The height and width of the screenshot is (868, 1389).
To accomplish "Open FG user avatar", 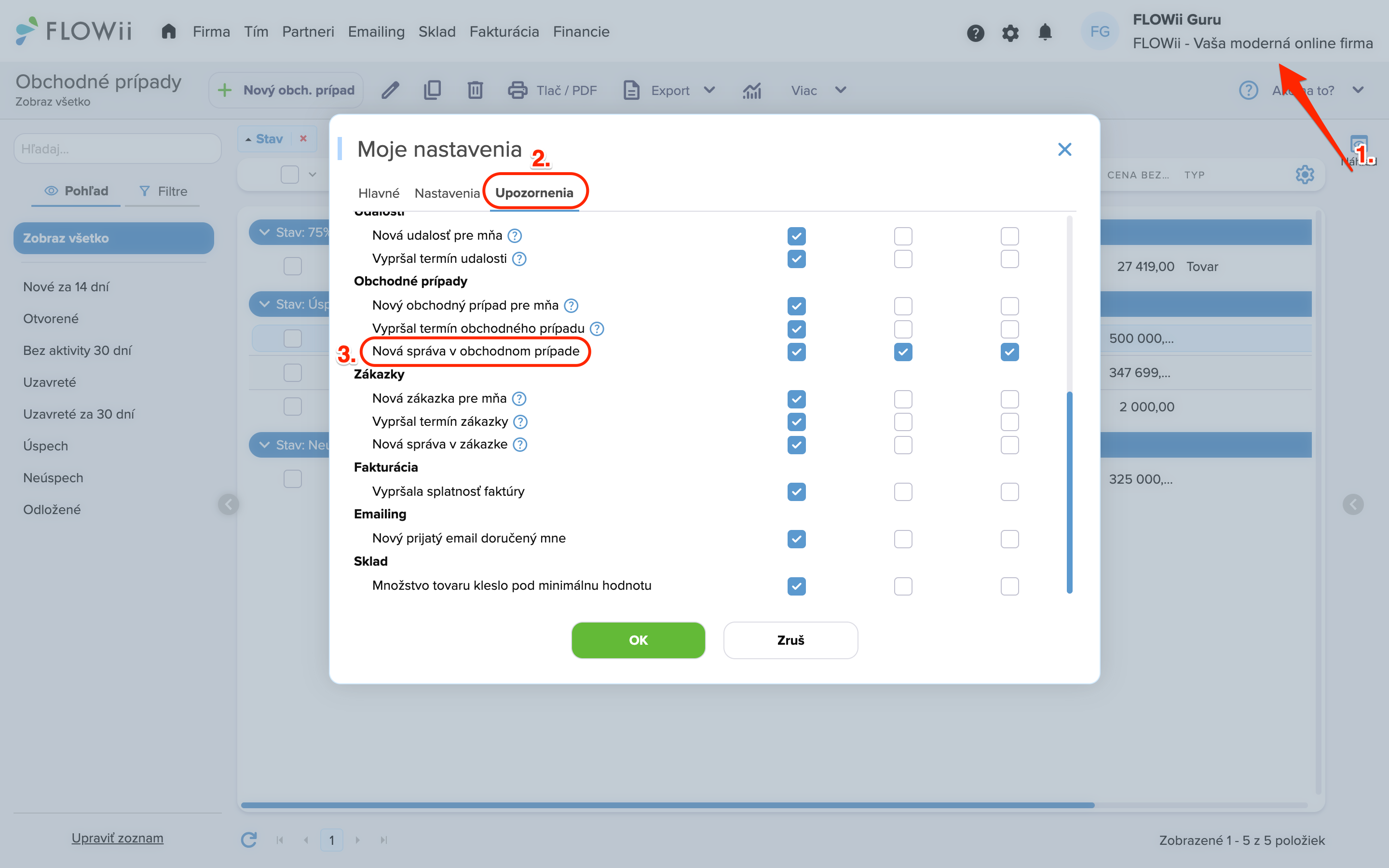I will tap(1099, 31).
